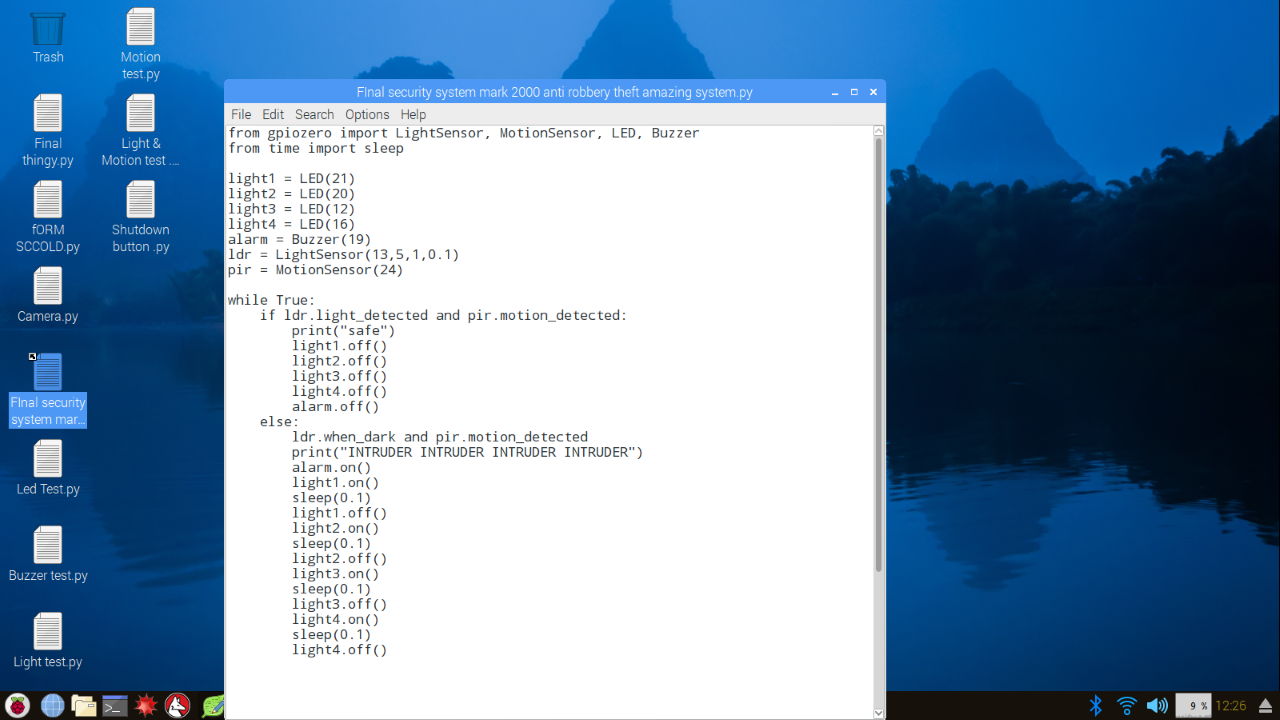Launch the web browser from the taskbar
Image resolution: width=1280 pixels, height=720 pixels.
tap(50, 705)
